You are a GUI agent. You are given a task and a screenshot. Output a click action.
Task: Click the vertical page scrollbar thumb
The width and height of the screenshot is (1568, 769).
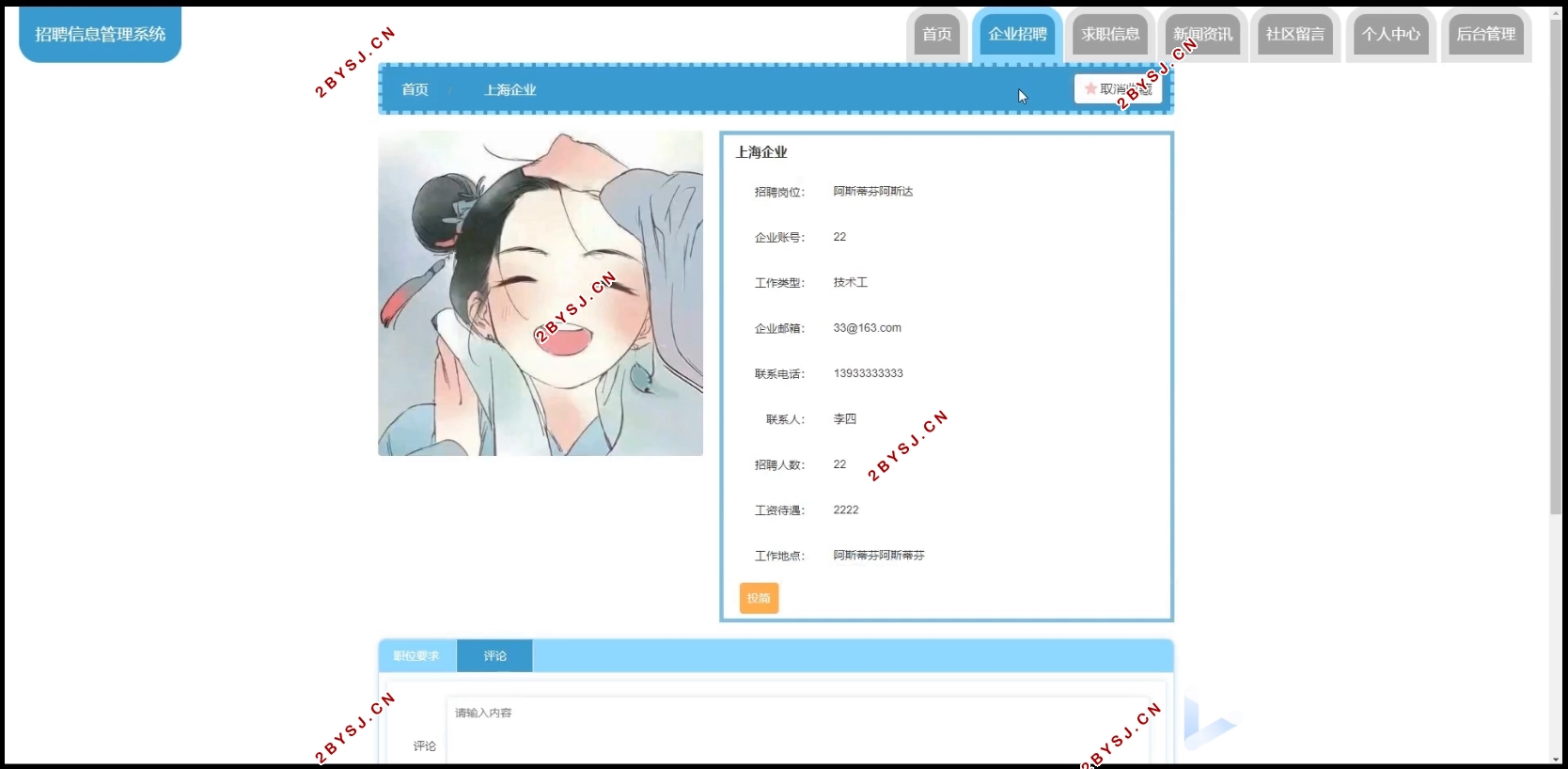1556,268
